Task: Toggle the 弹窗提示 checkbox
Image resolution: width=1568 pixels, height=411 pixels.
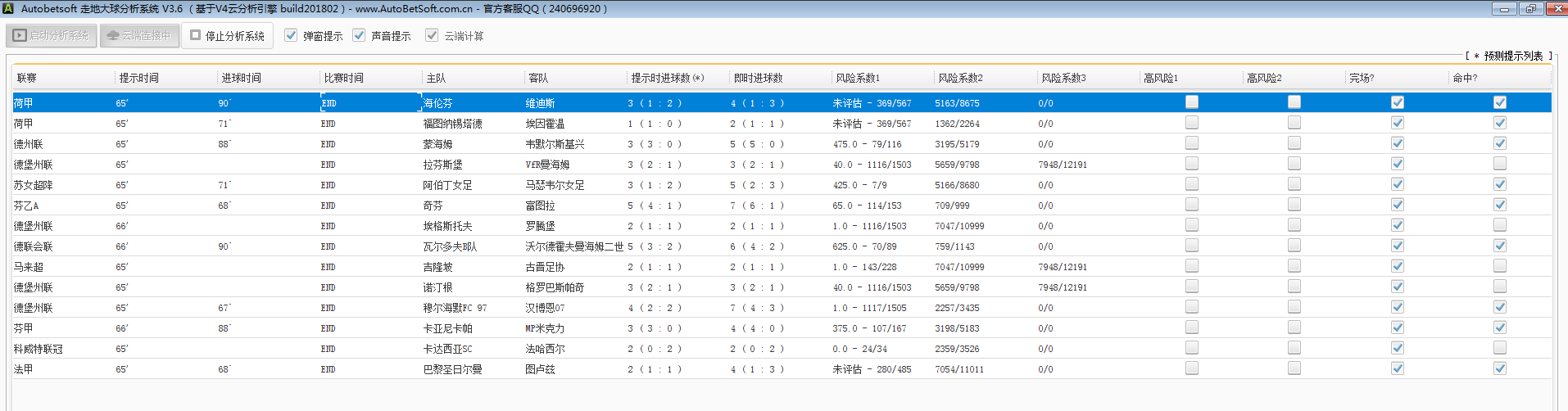Action: point(291,35)
